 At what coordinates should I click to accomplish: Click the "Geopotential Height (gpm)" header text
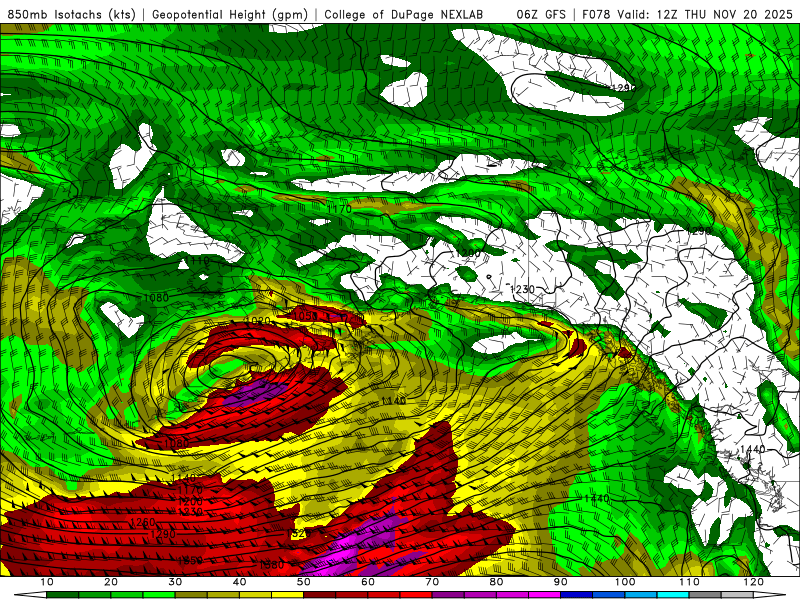click(x=230, y=14)
